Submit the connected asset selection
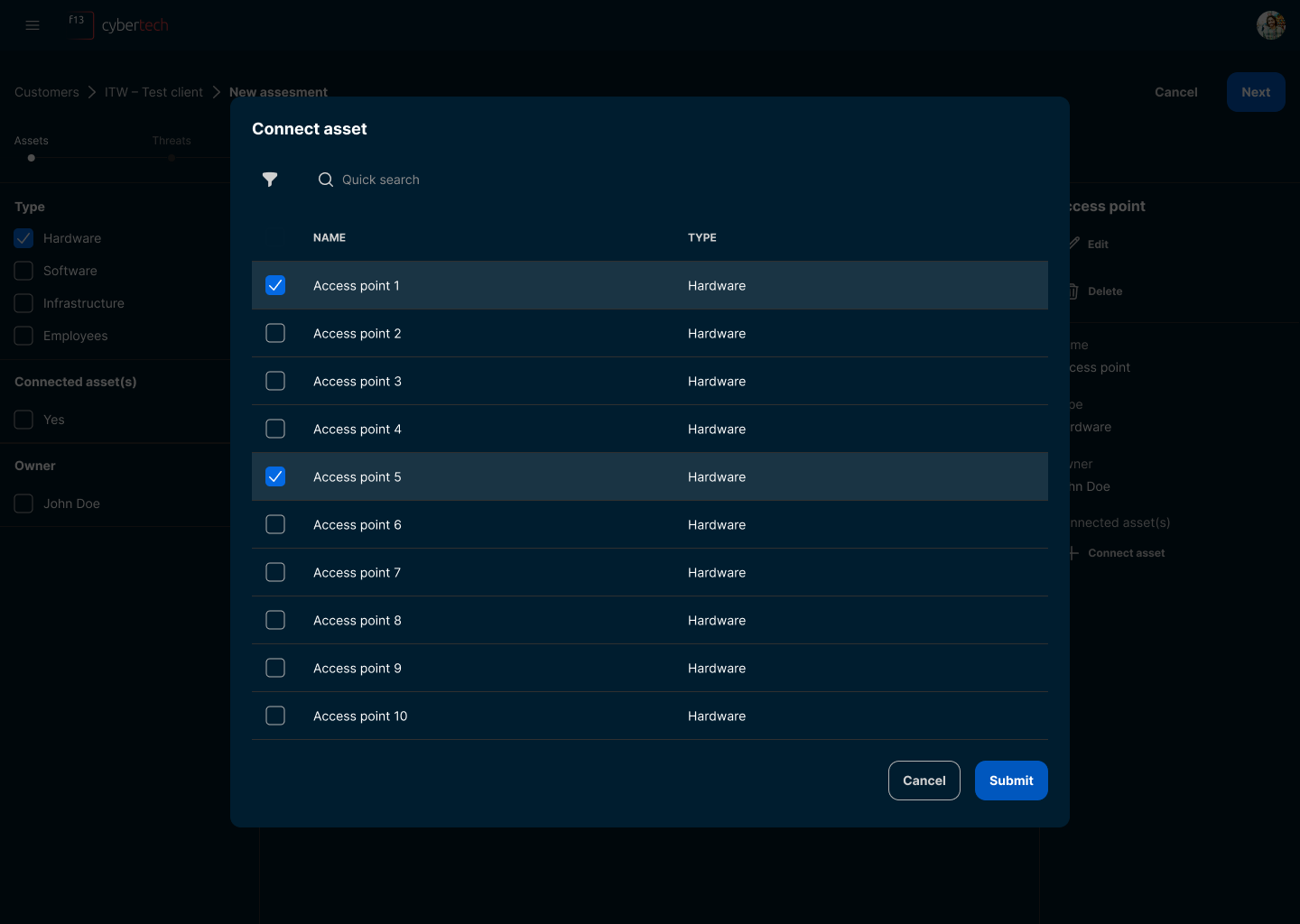Screen dimensions: 1300x924 [1010, 781]
